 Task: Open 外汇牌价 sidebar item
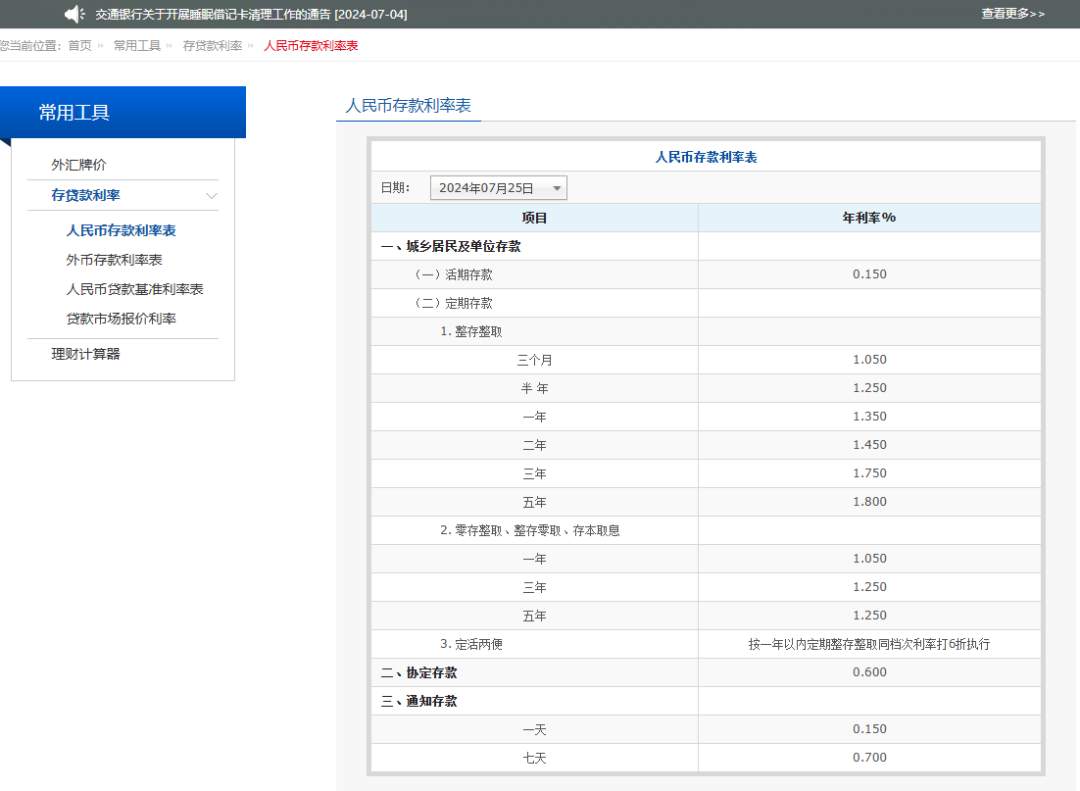point(79,165)
